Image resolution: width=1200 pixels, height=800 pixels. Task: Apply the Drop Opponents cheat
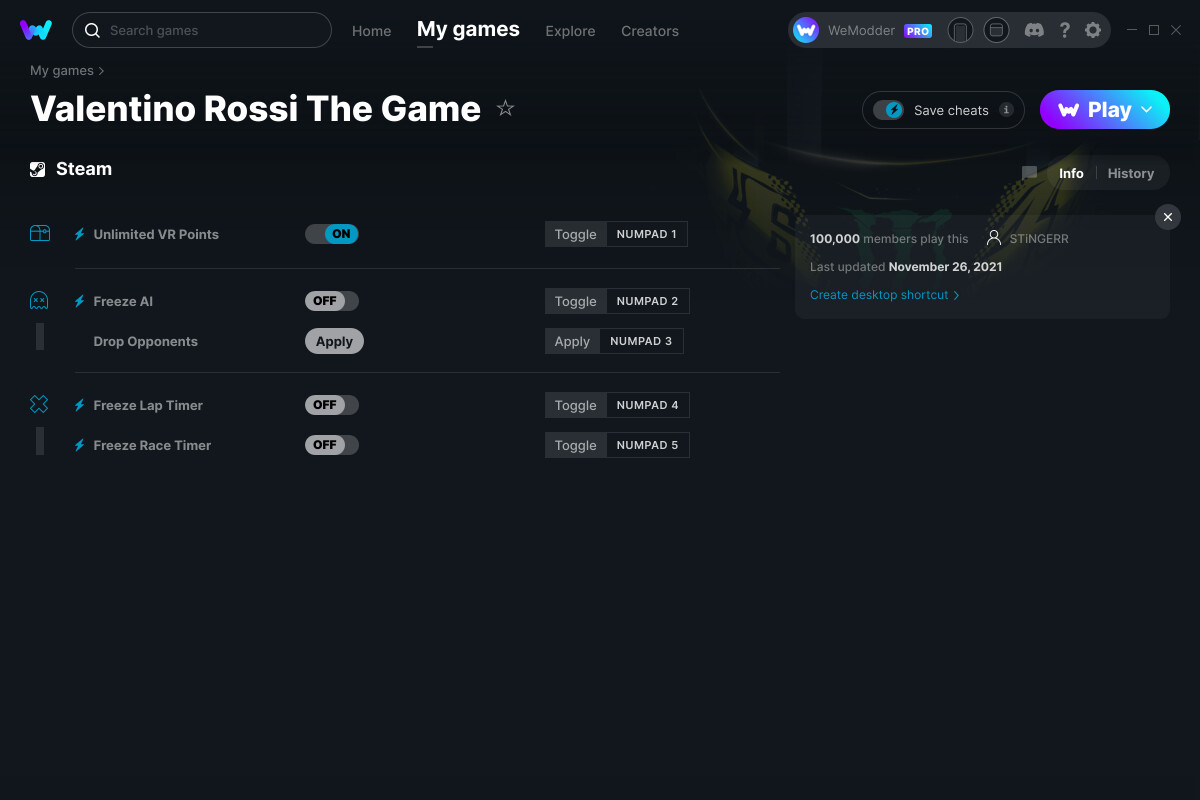334,341
